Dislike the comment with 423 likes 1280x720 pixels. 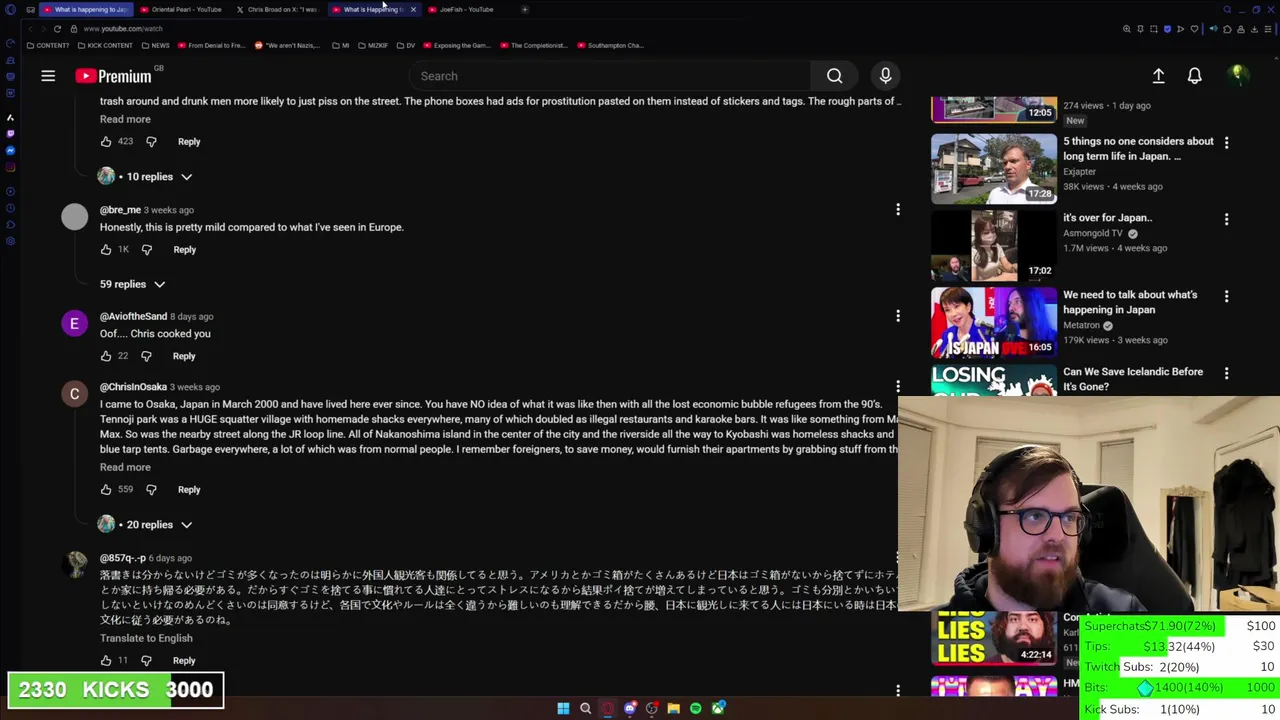click(151, 141)
